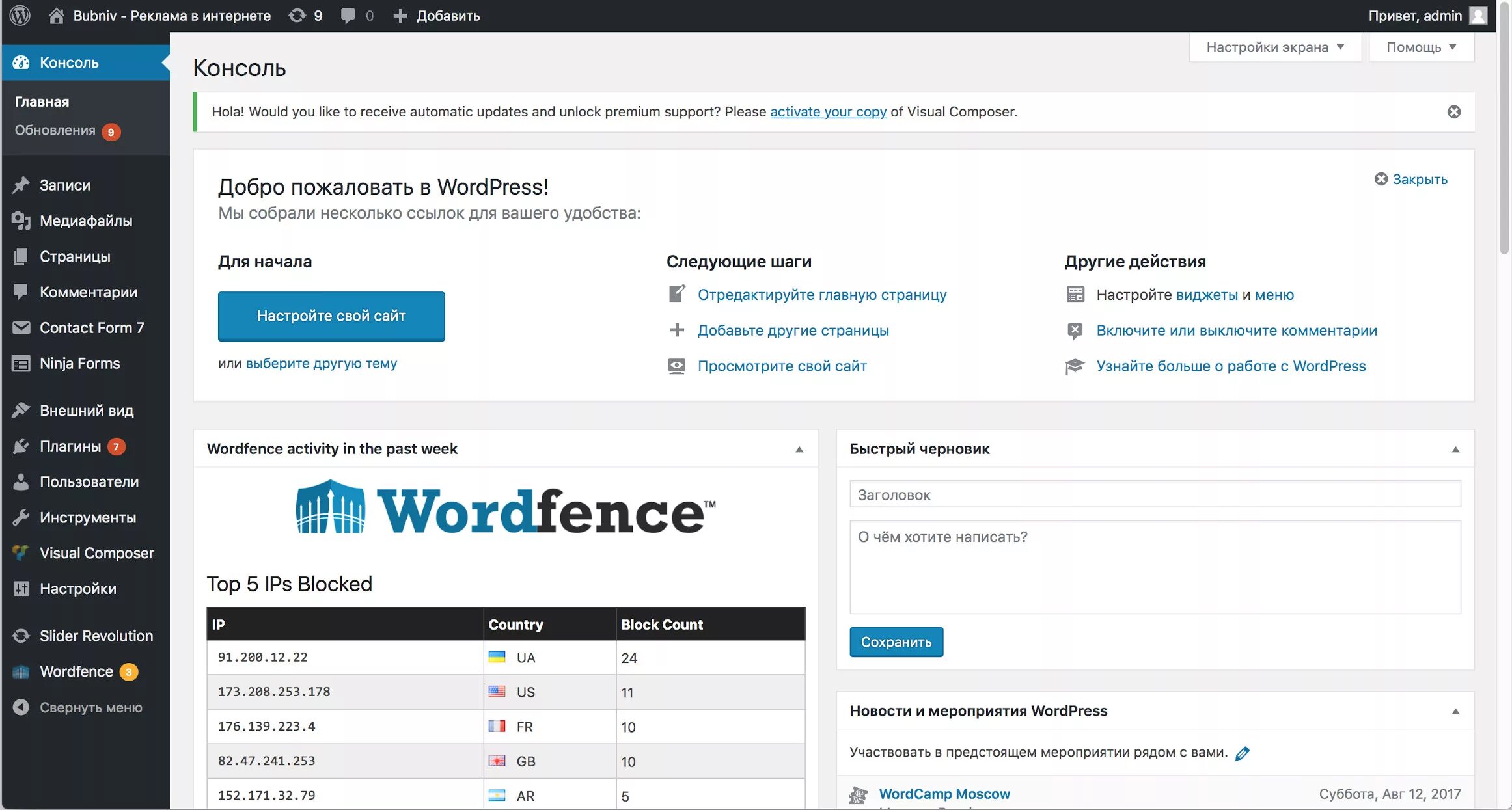The height and width of the screenshot is (810, 1512).
Task: Focus the О чём хотите написать textarea
Action: point(1155,567)
